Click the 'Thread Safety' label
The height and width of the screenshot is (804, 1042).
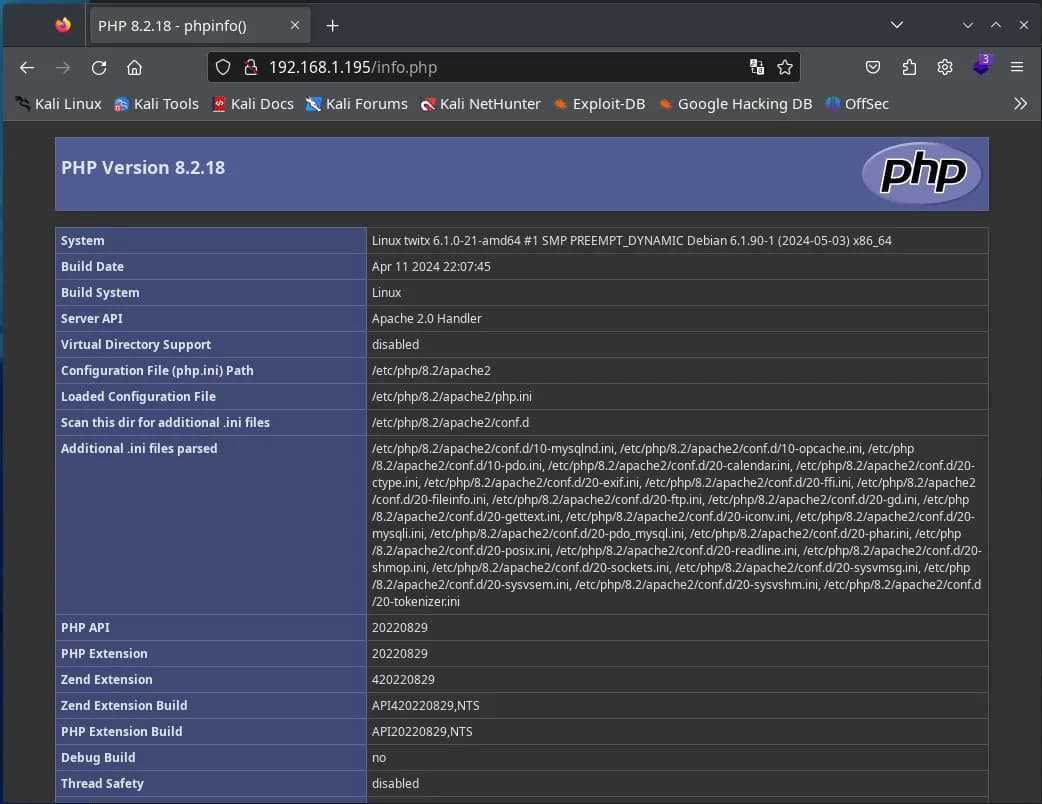coord(102,783)
